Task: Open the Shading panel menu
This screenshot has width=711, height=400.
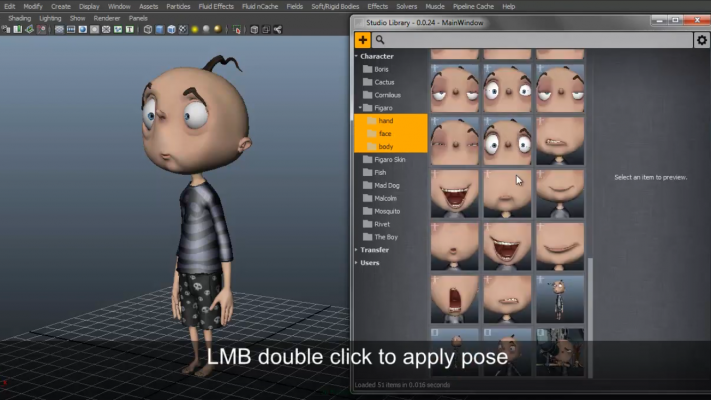Action: (19, 18)
